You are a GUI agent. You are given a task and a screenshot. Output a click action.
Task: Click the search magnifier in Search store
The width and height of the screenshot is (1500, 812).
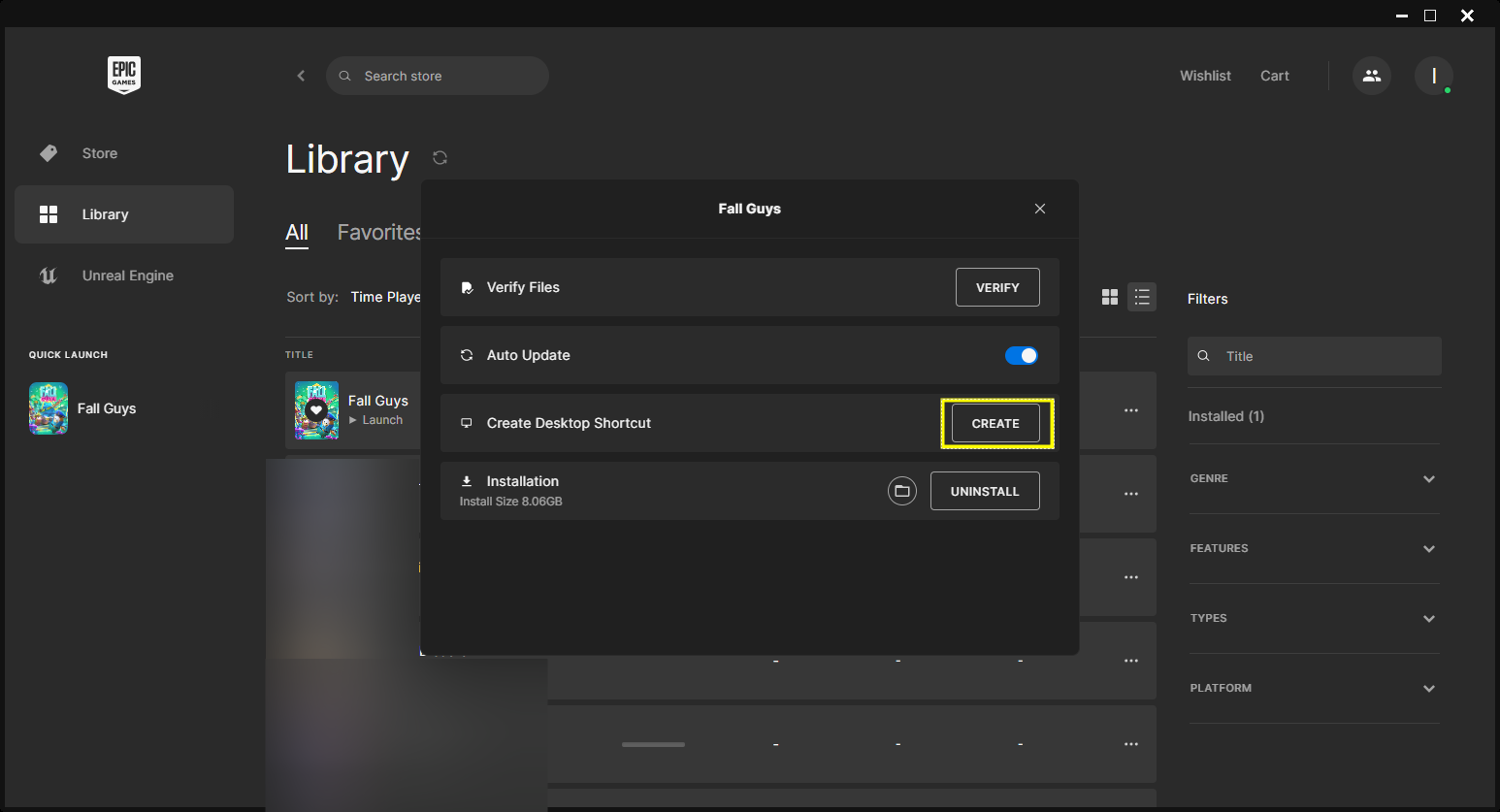click(344, 76)
